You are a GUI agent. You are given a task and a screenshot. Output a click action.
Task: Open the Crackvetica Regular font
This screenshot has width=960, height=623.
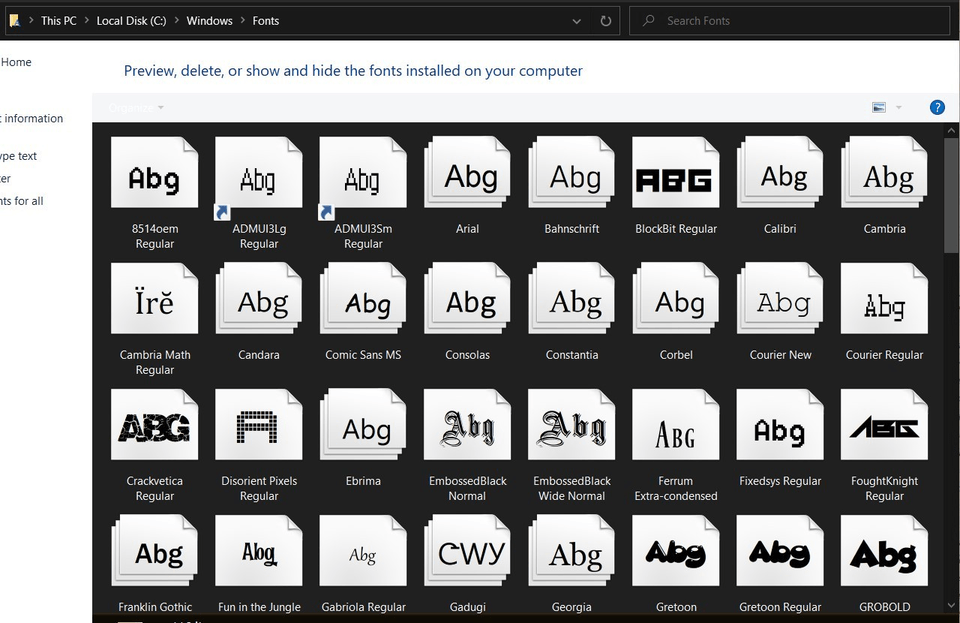[x=155, y=430]
